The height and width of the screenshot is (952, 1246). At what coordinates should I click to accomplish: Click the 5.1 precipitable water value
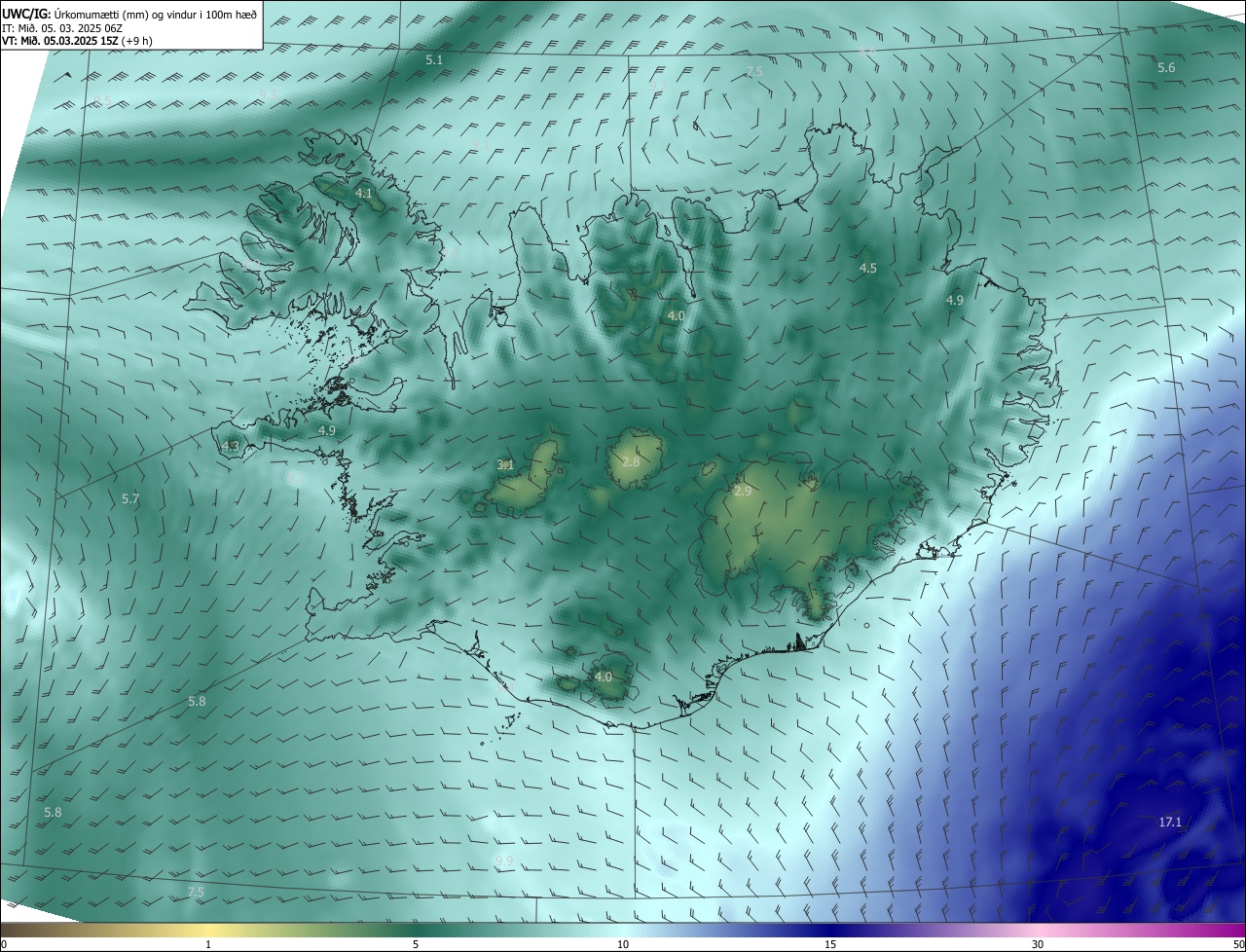click(434, 60)
